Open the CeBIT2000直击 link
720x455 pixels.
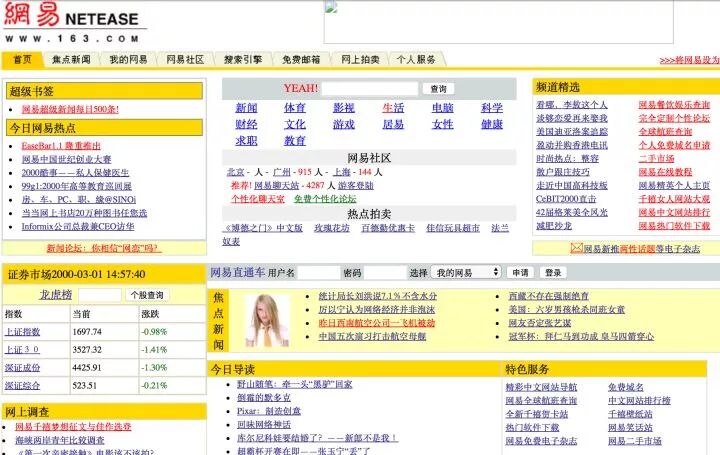(566, 199)
